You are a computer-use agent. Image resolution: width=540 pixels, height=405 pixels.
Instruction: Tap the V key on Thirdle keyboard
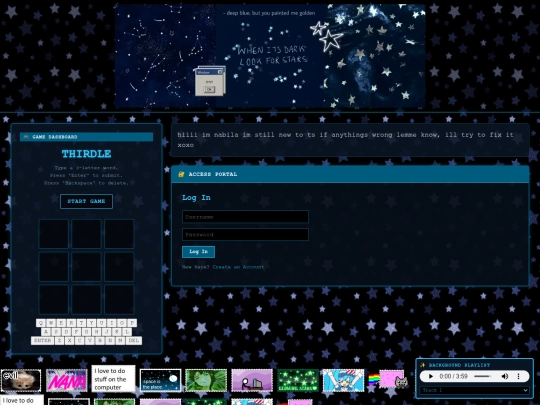click(x=90, y=341)
